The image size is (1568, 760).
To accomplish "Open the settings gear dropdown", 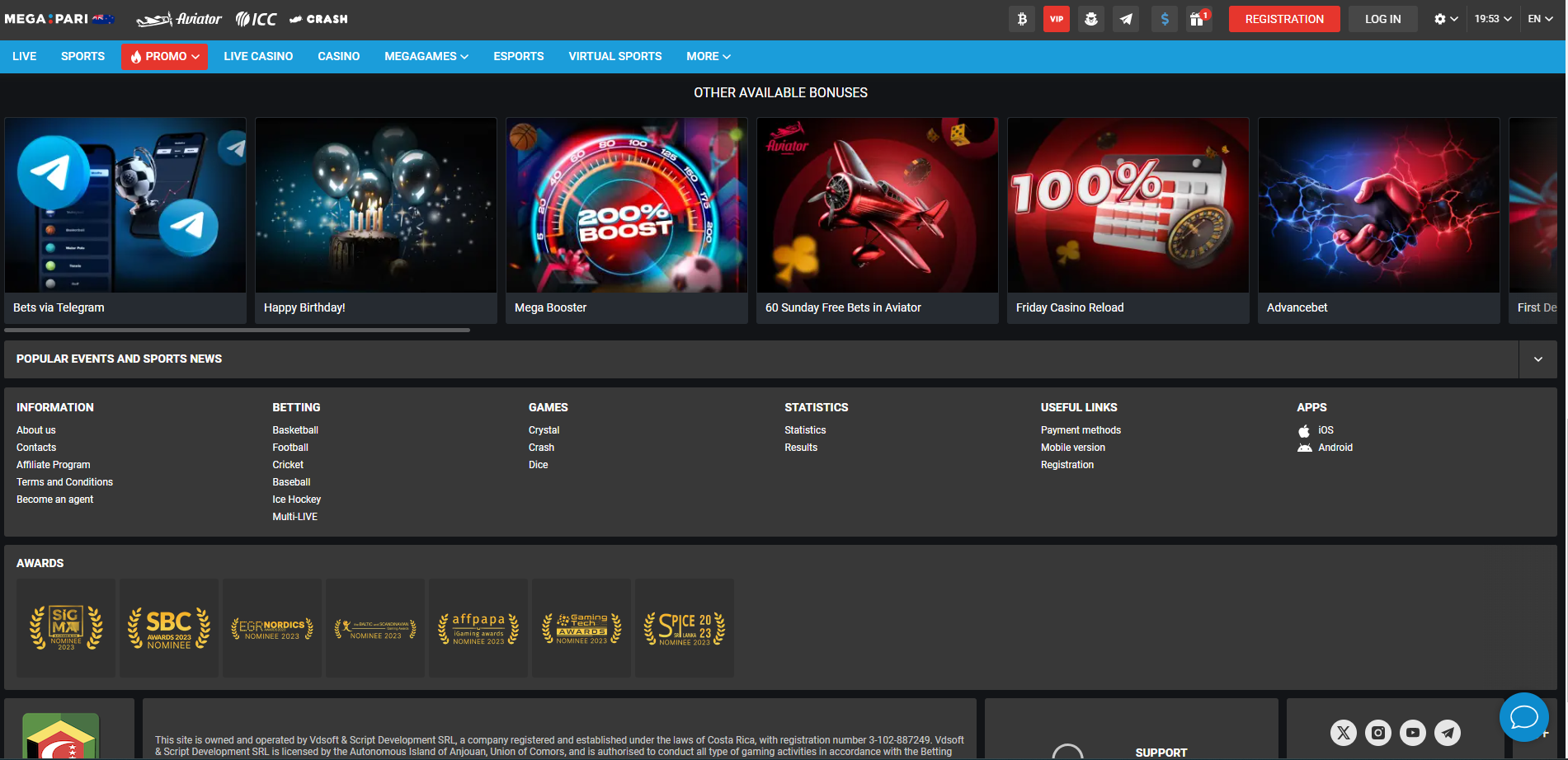I will coord(1446,19).
